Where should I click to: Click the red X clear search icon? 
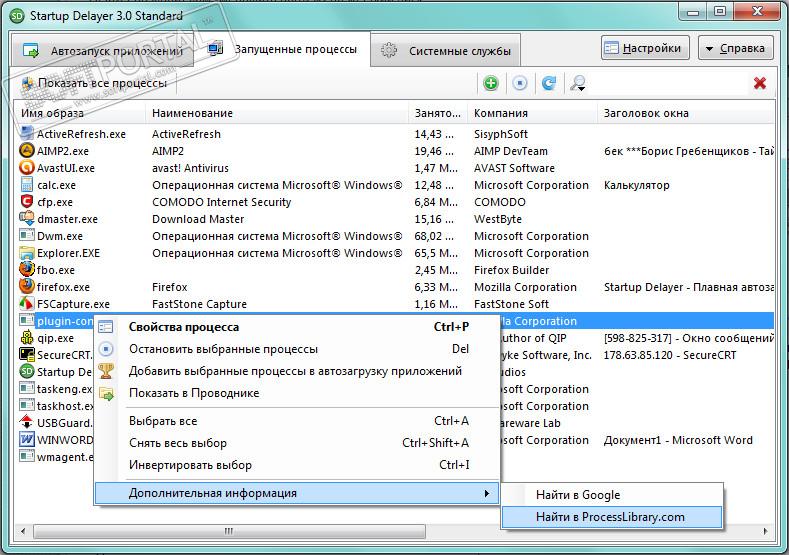coord(760,83)
